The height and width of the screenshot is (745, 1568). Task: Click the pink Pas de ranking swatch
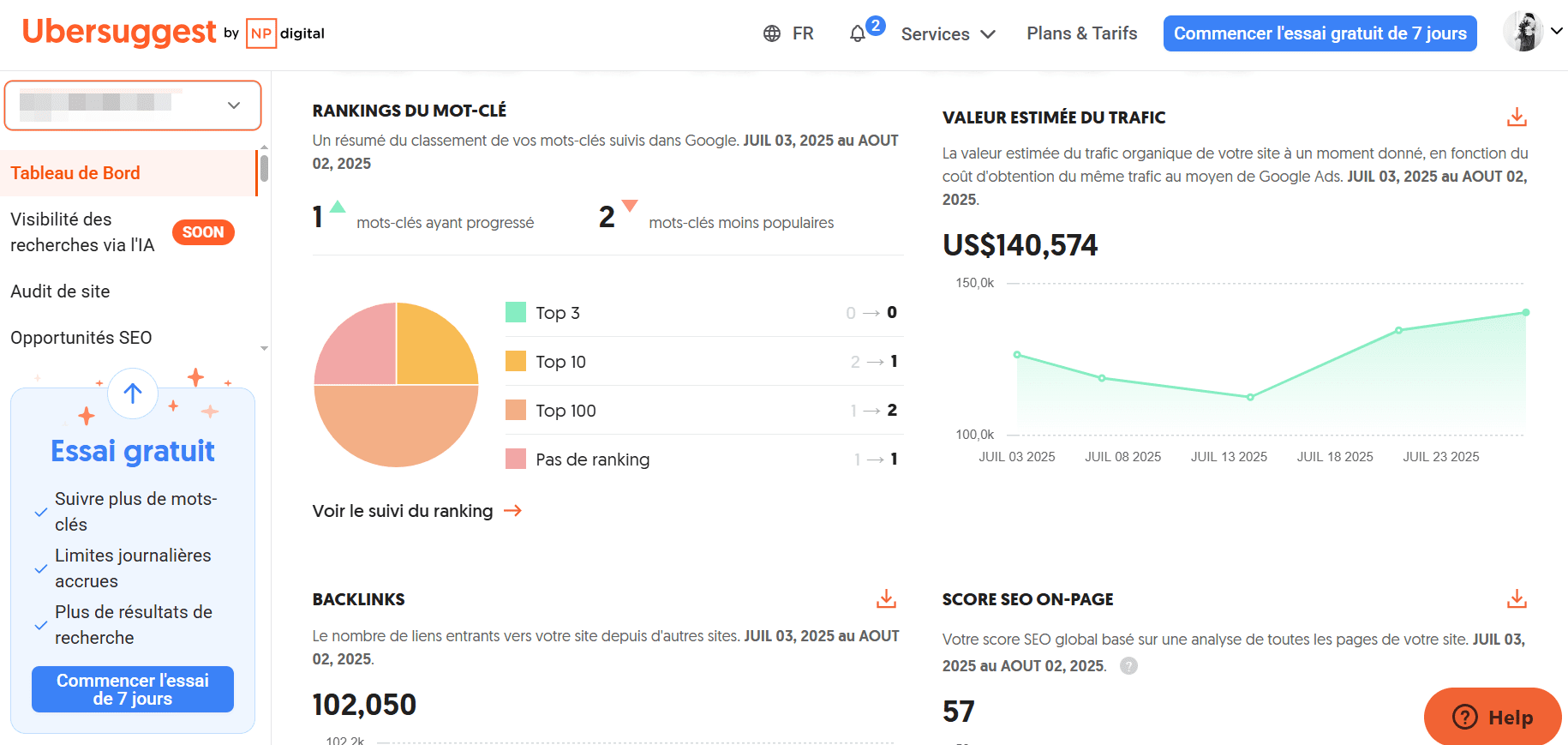point(516,459)
